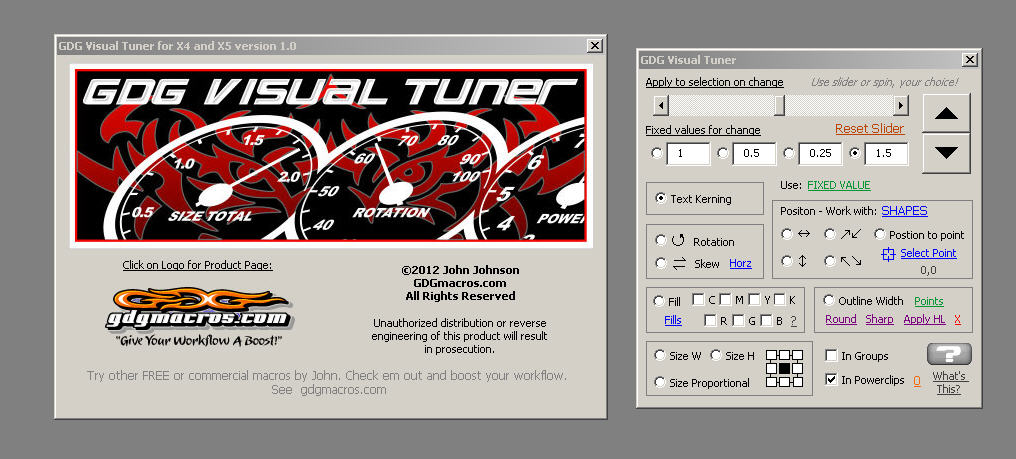Click the large spin up arrow button
Screen dimensions: 1016x459
tap(946, 113)
